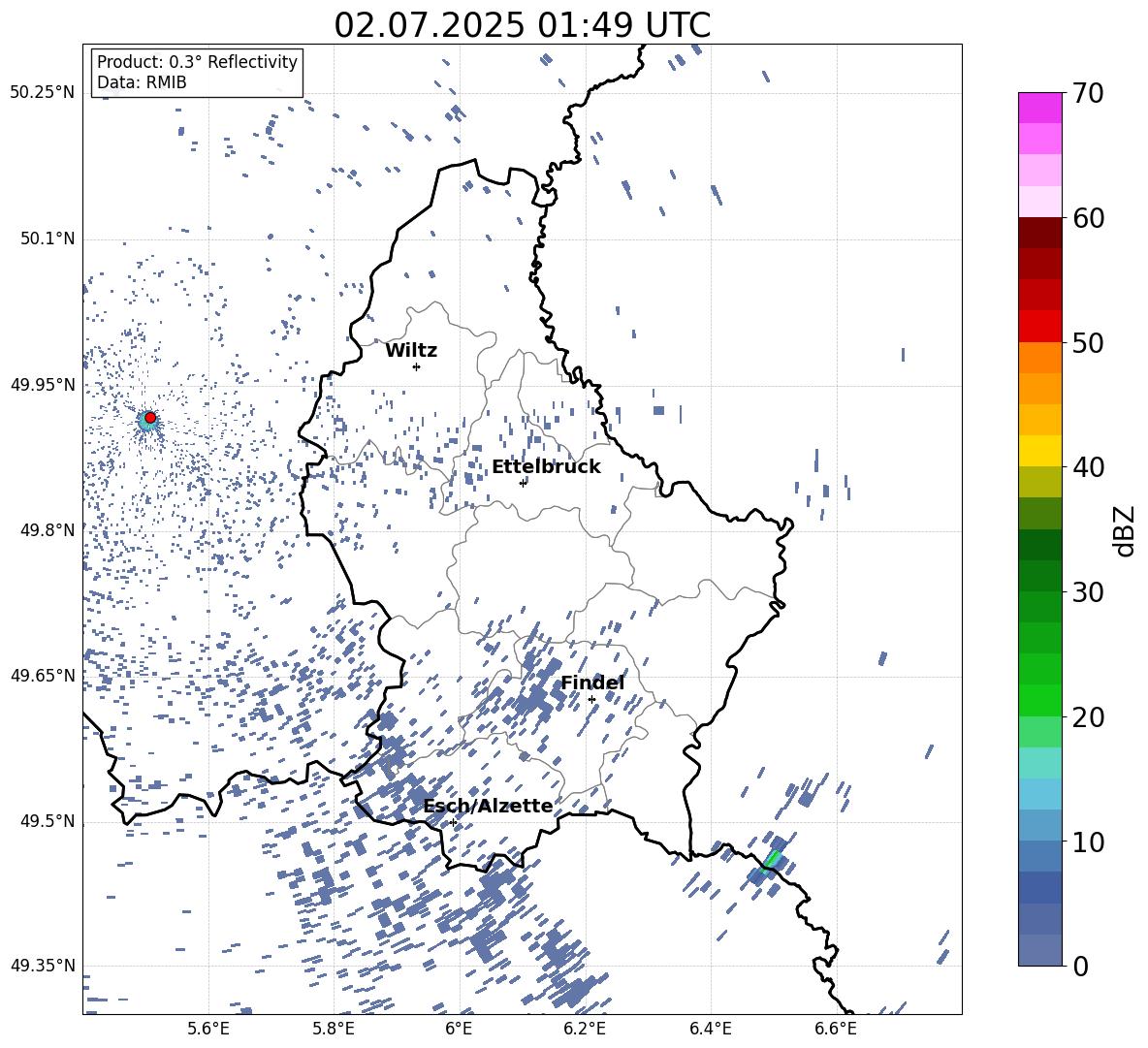
Task: Click the 6°E longitude label
Action: click(x=459, y=1029)
